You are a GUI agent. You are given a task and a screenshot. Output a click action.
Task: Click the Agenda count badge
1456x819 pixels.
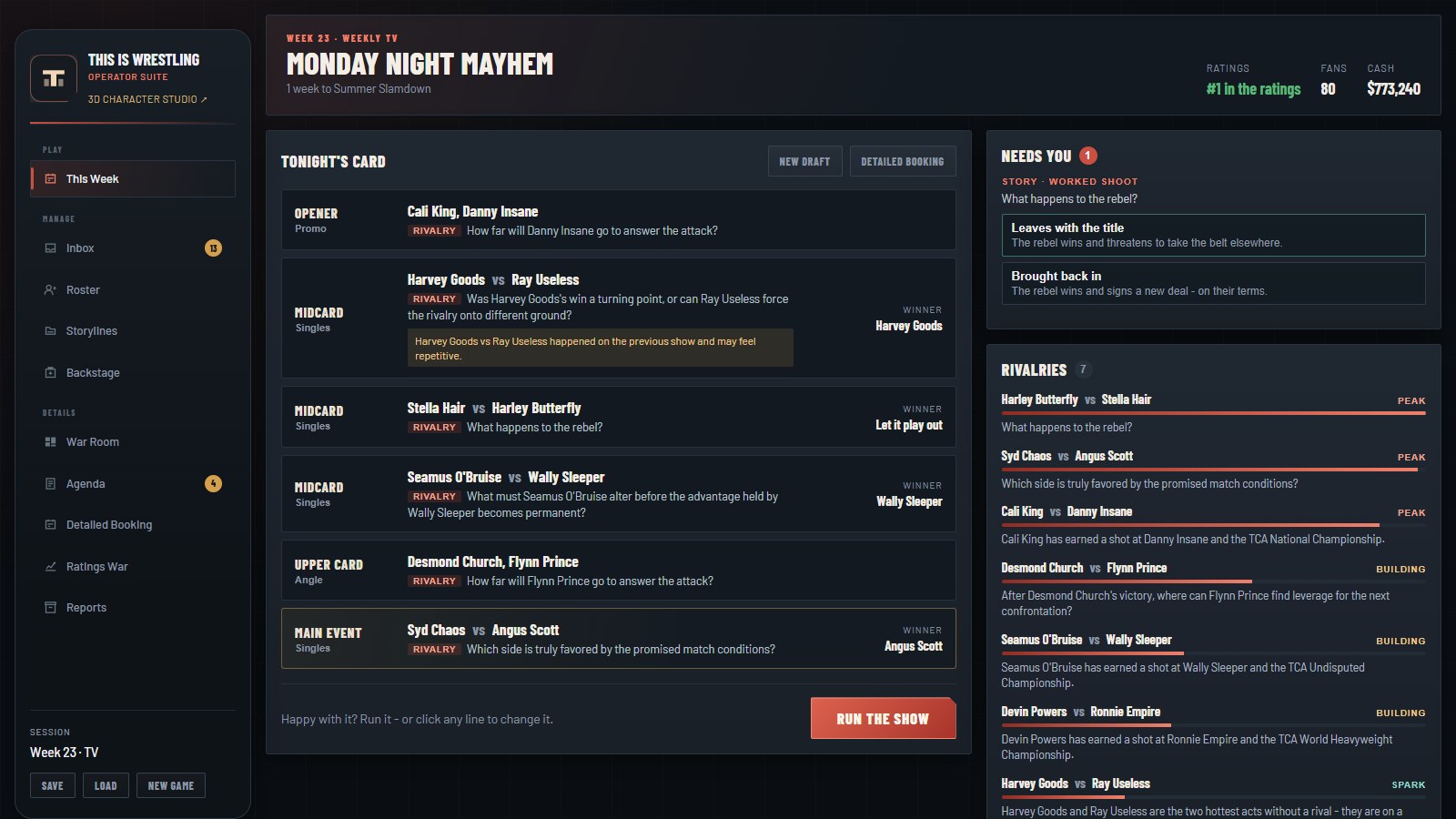(213, 484)
